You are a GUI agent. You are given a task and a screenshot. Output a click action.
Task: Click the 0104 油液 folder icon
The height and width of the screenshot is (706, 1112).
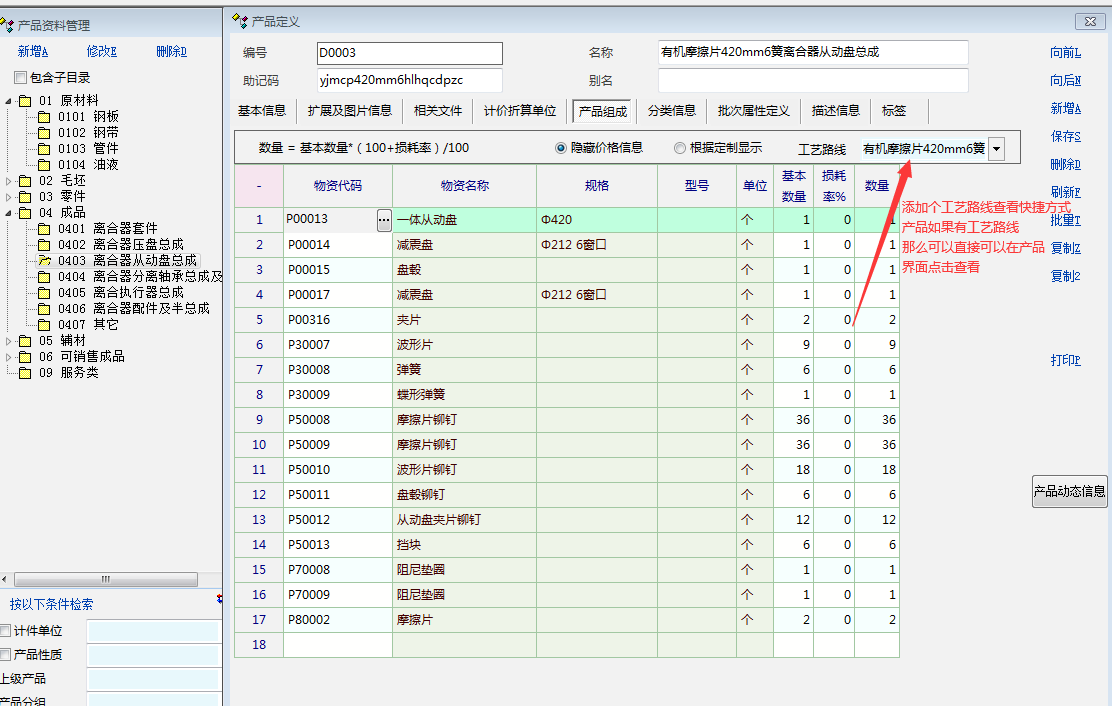(44, 165)
